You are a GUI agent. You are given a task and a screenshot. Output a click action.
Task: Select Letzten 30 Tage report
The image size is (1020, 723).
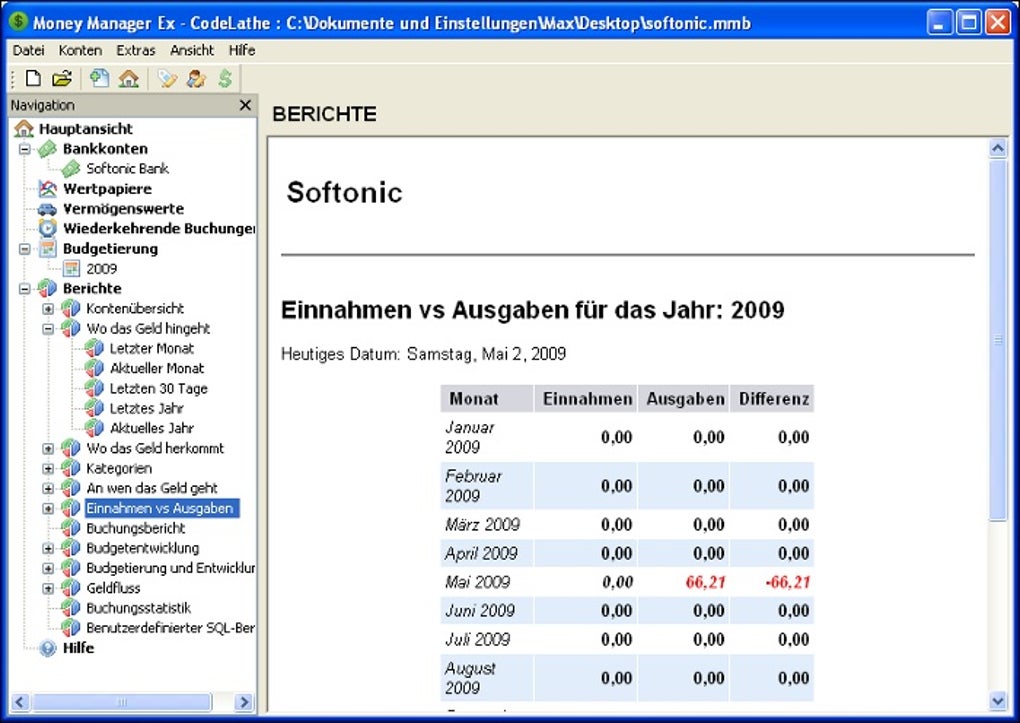click(x=159, y=389)
